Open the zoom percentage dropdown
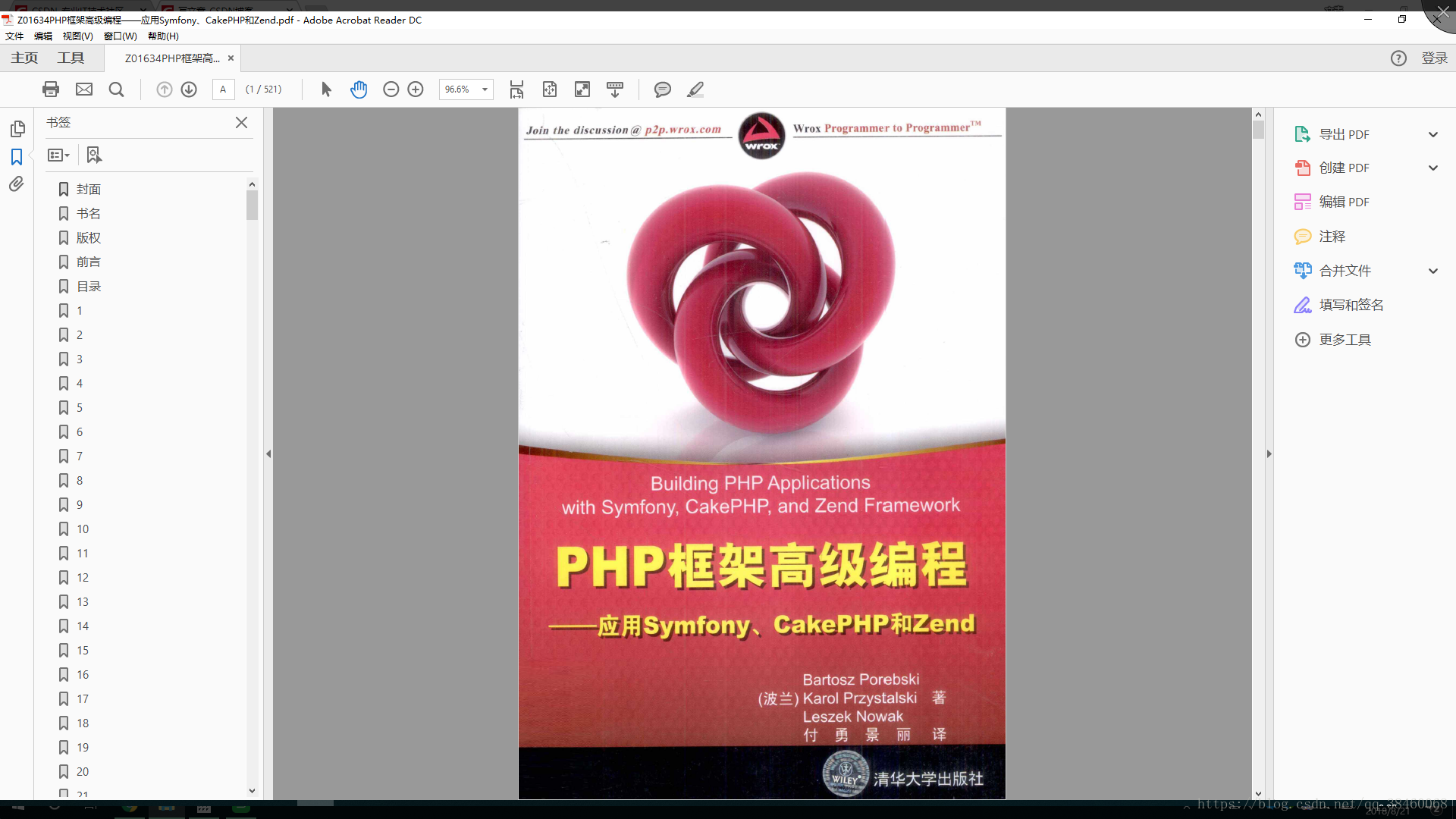The image size is (1456, 819). (483, 89)
